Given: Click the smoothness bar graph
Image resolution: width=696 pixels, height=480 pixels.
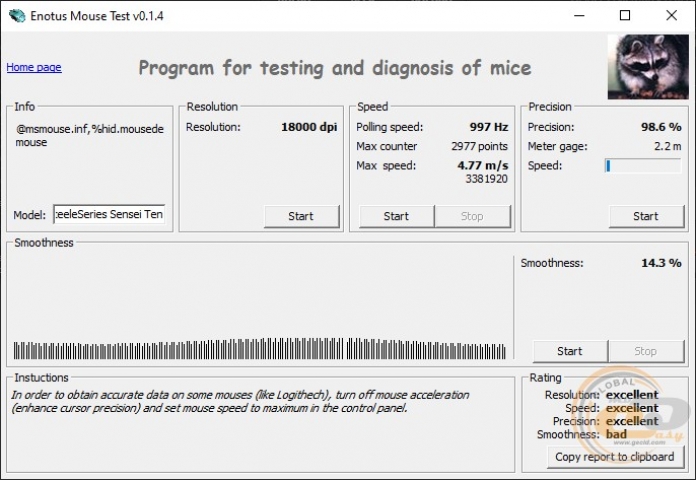Looking at the screenshot, I should click(x=260, y=348).
